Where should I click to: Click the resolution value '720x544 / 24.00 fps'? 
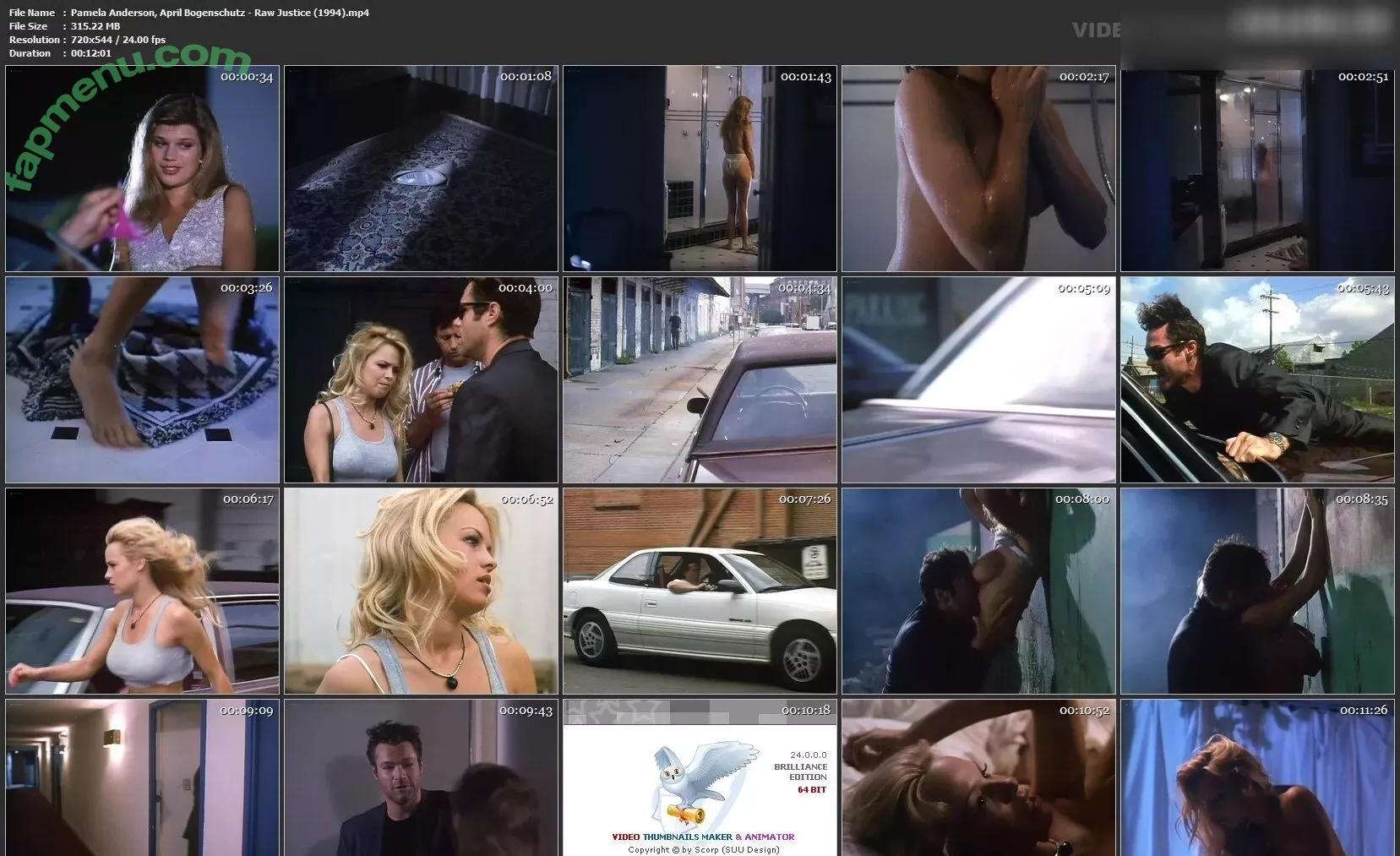tap(118, 40)
